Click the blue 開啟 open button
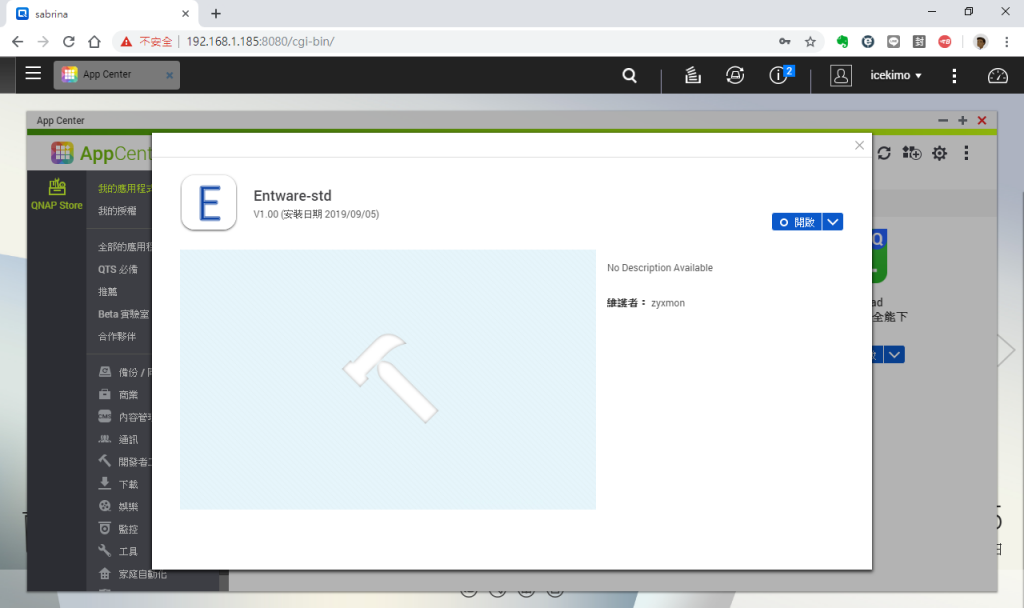1024x608 pixels. 797,222
